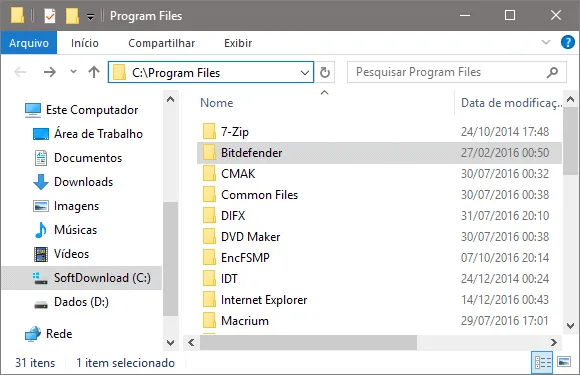Expand the ribbon with the chevron
Viewport: 580px width, 375px height.
[x=546, y=42]
